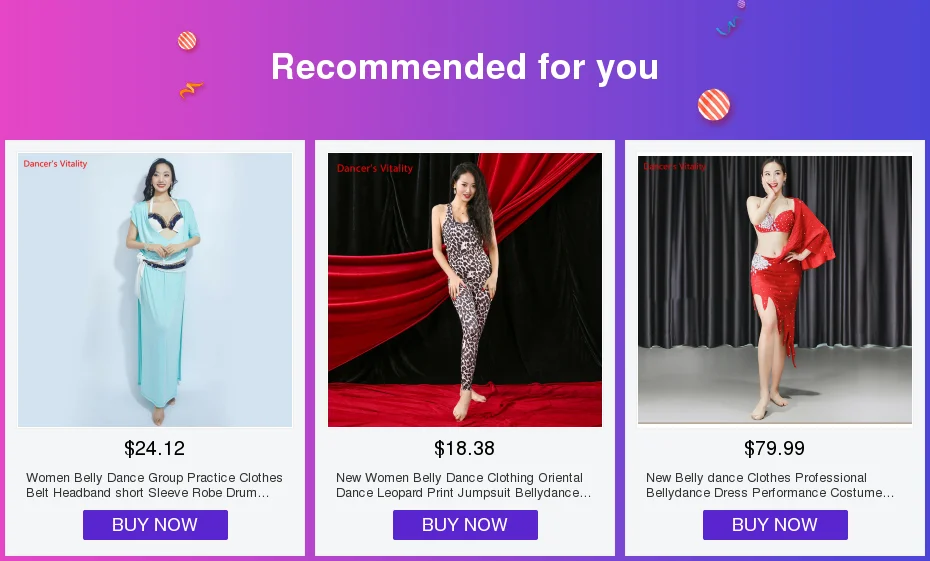Screen dimensions: 930x561
Task: Click BUY NOW for the leopard jumpsuit
Action: tap(465, 525)
